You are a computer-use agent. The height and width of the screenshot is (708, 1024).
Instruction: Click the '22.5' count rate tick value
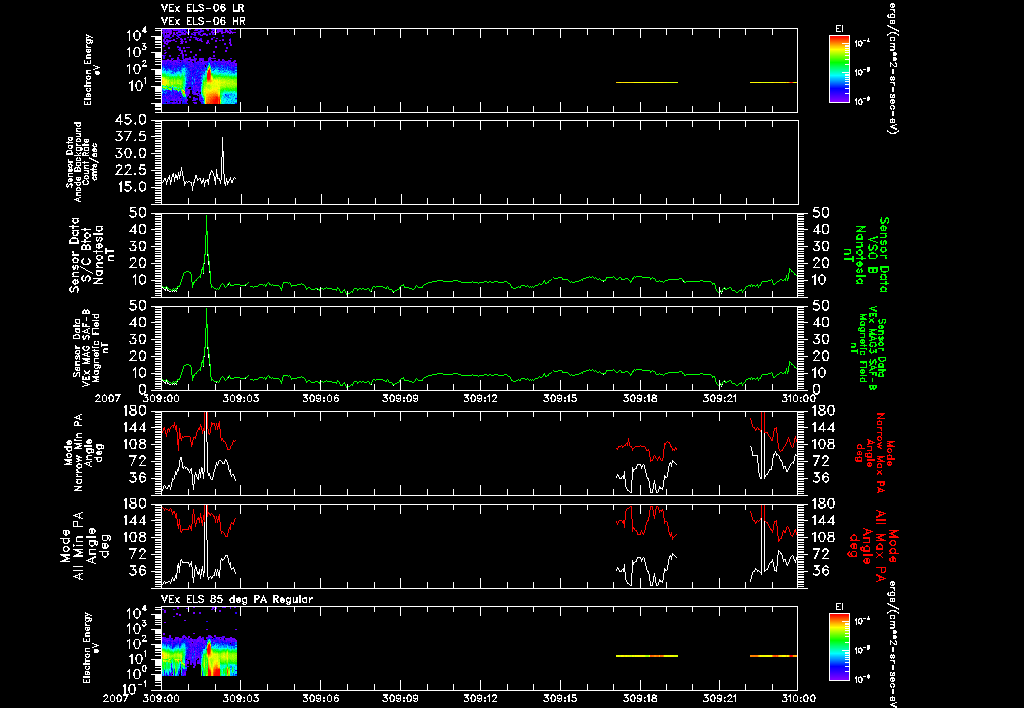click(x=133, y=170)
